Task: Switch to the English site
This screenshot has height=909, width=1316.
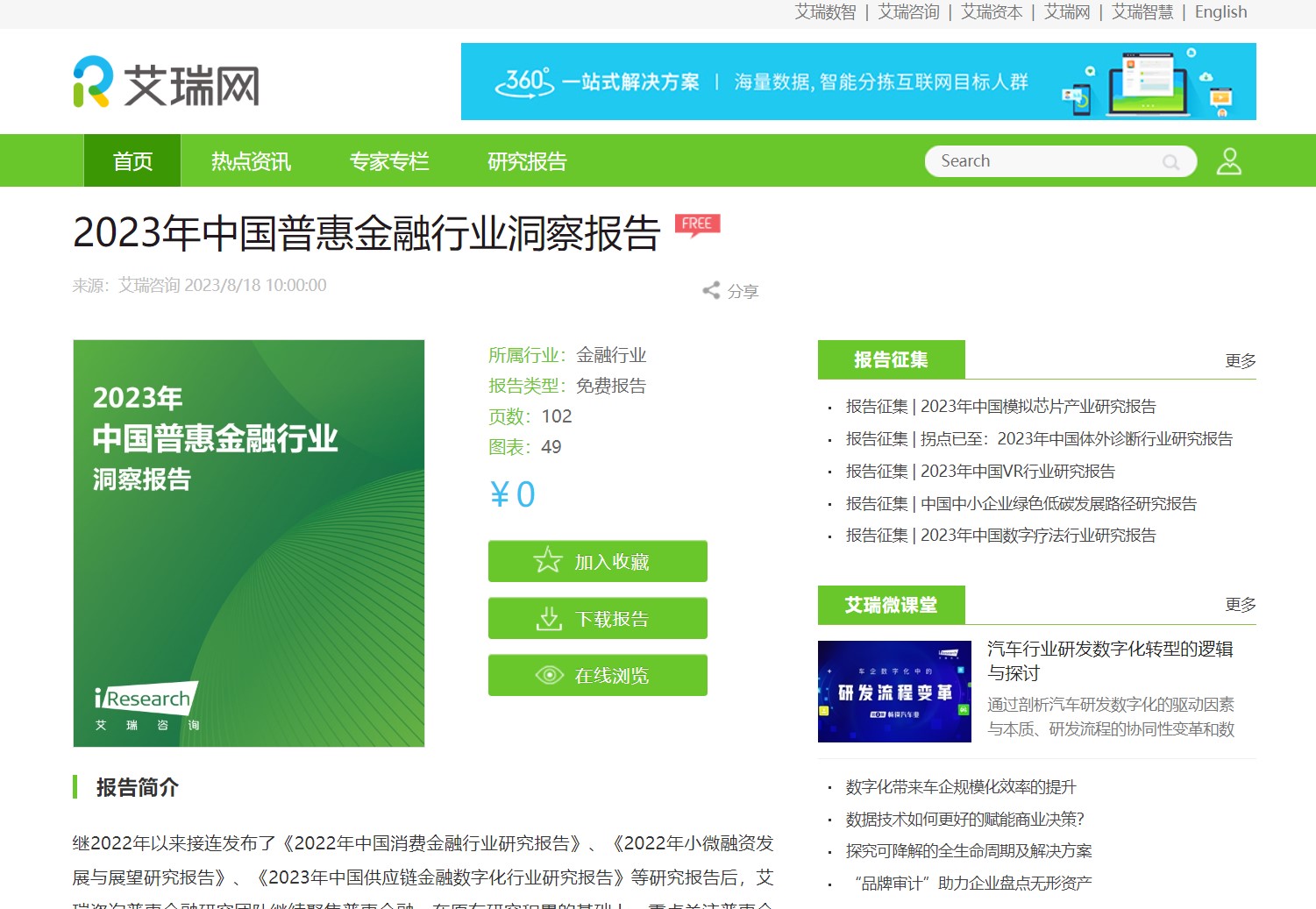Action: pyautogui.click(x=1220, y=12)
